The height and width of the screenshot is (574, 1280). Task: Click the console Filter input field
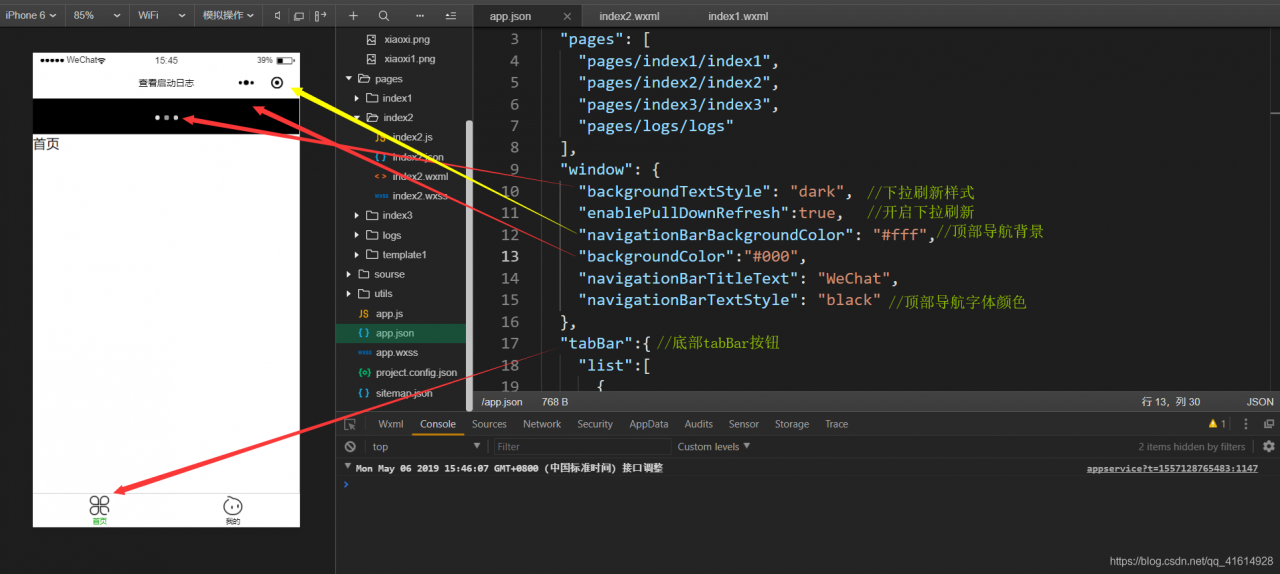pyautogui.click(x=580, y=447)
